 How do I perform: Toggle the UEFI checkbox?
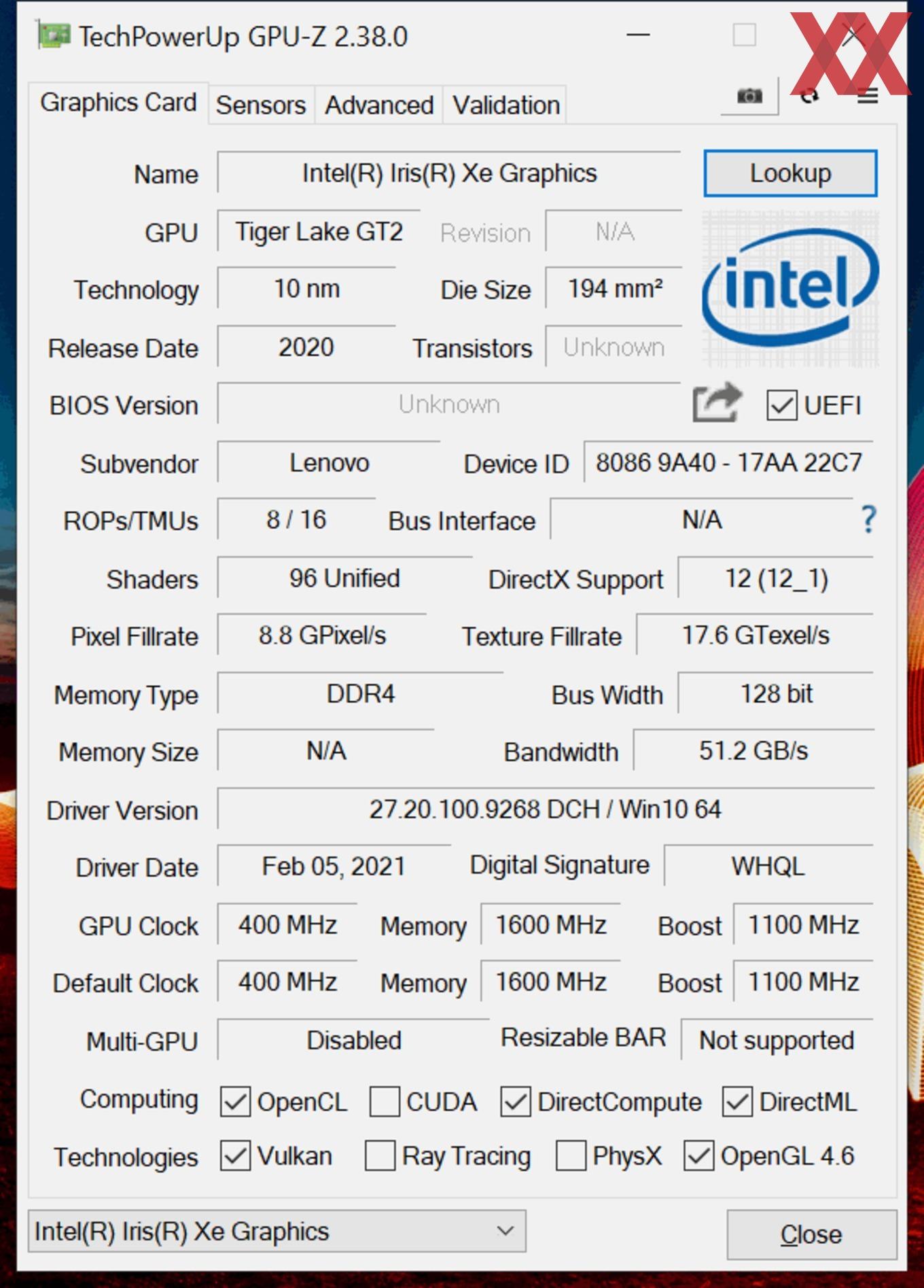(781, 406)
